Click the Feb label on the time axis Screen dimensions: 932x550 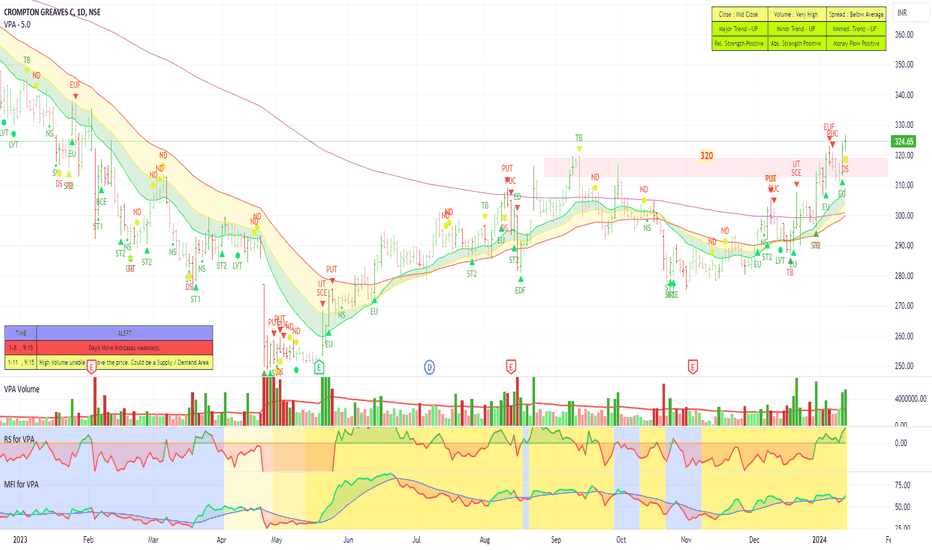(x=88, y=540)
